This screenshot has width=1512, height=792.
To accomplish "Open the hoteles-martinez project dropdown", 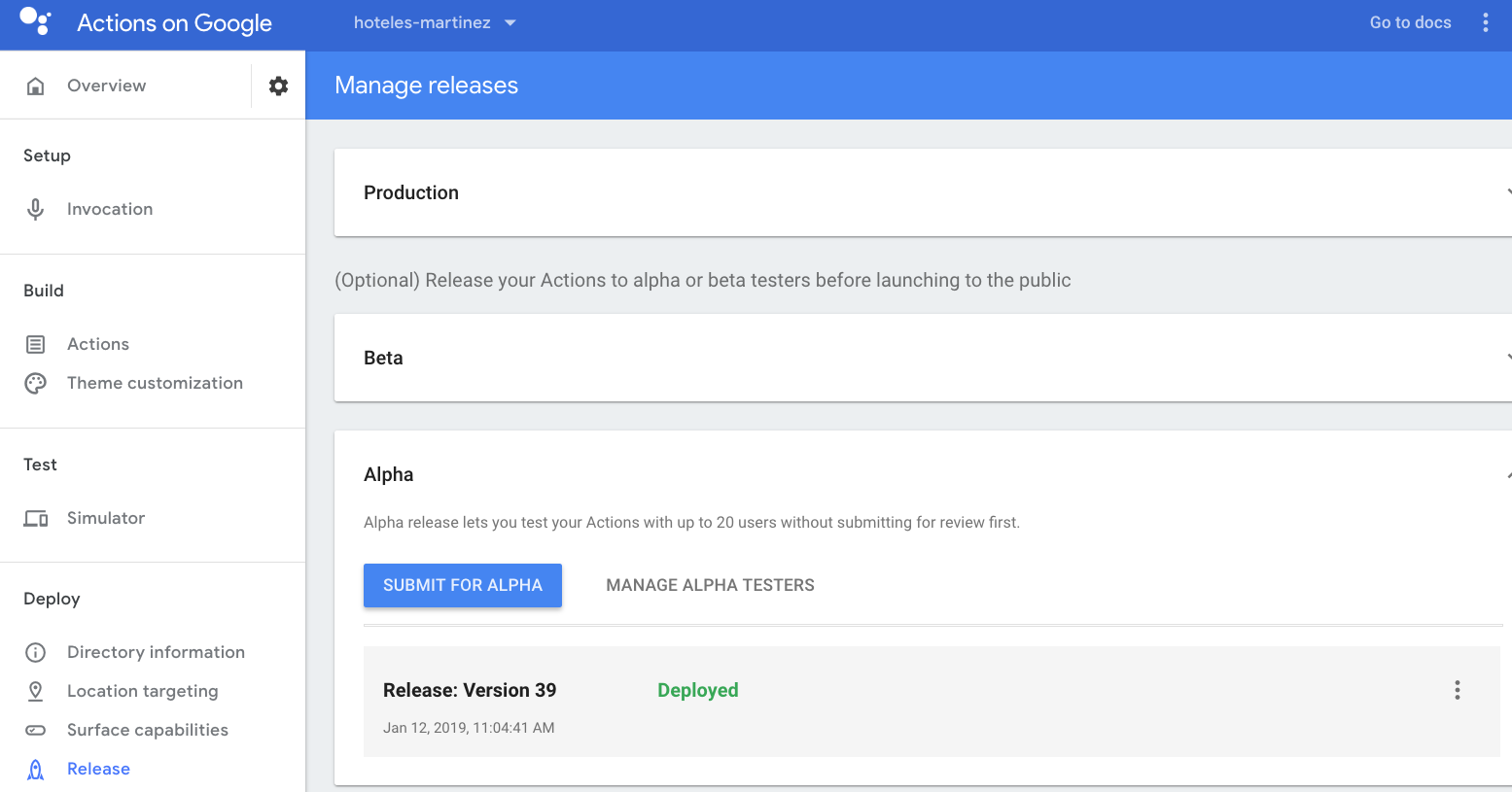I will 435,22.
